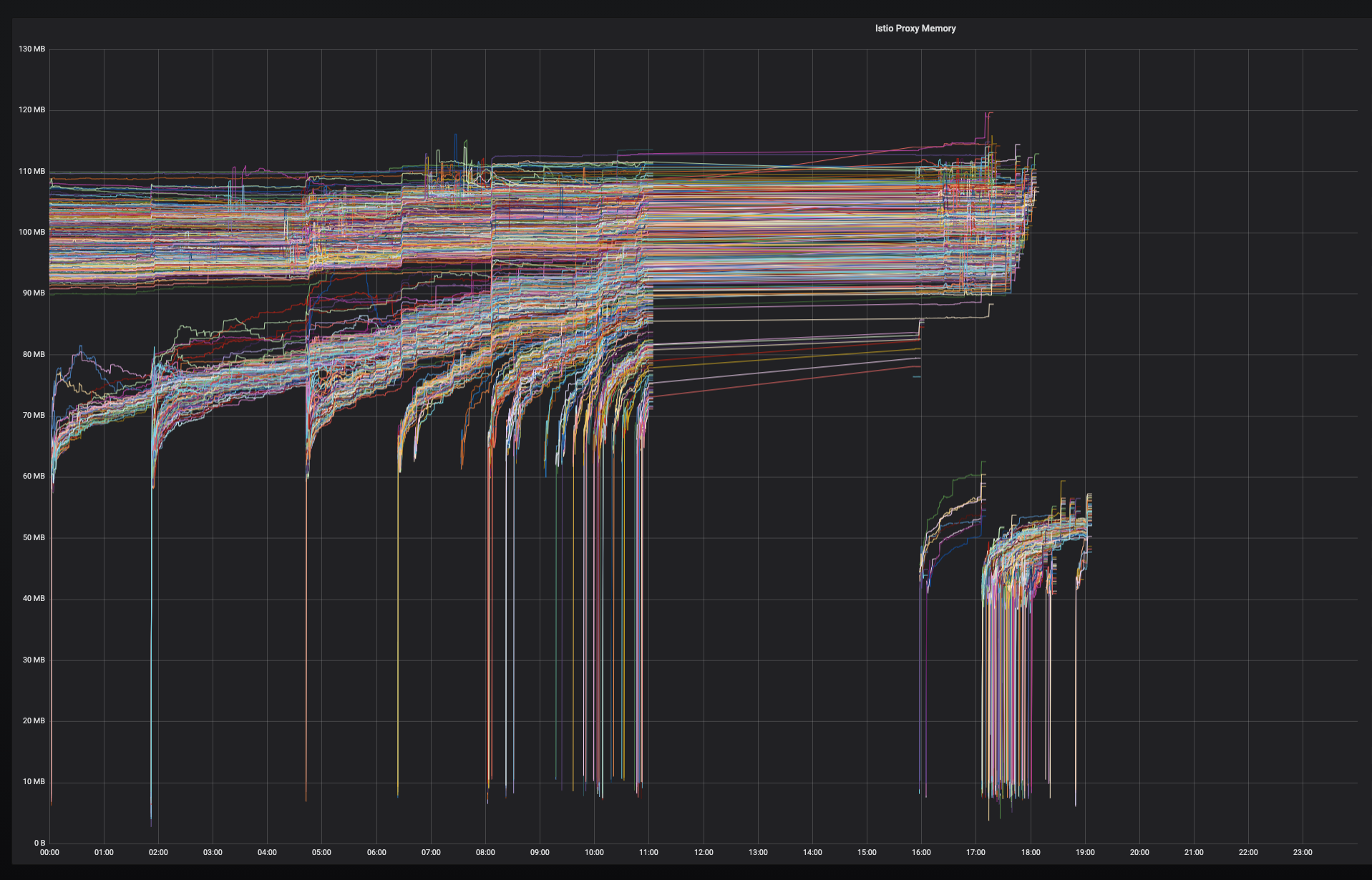Click the 00:00 time axis label
The image size is (1372, 880).
coord(49,852)
